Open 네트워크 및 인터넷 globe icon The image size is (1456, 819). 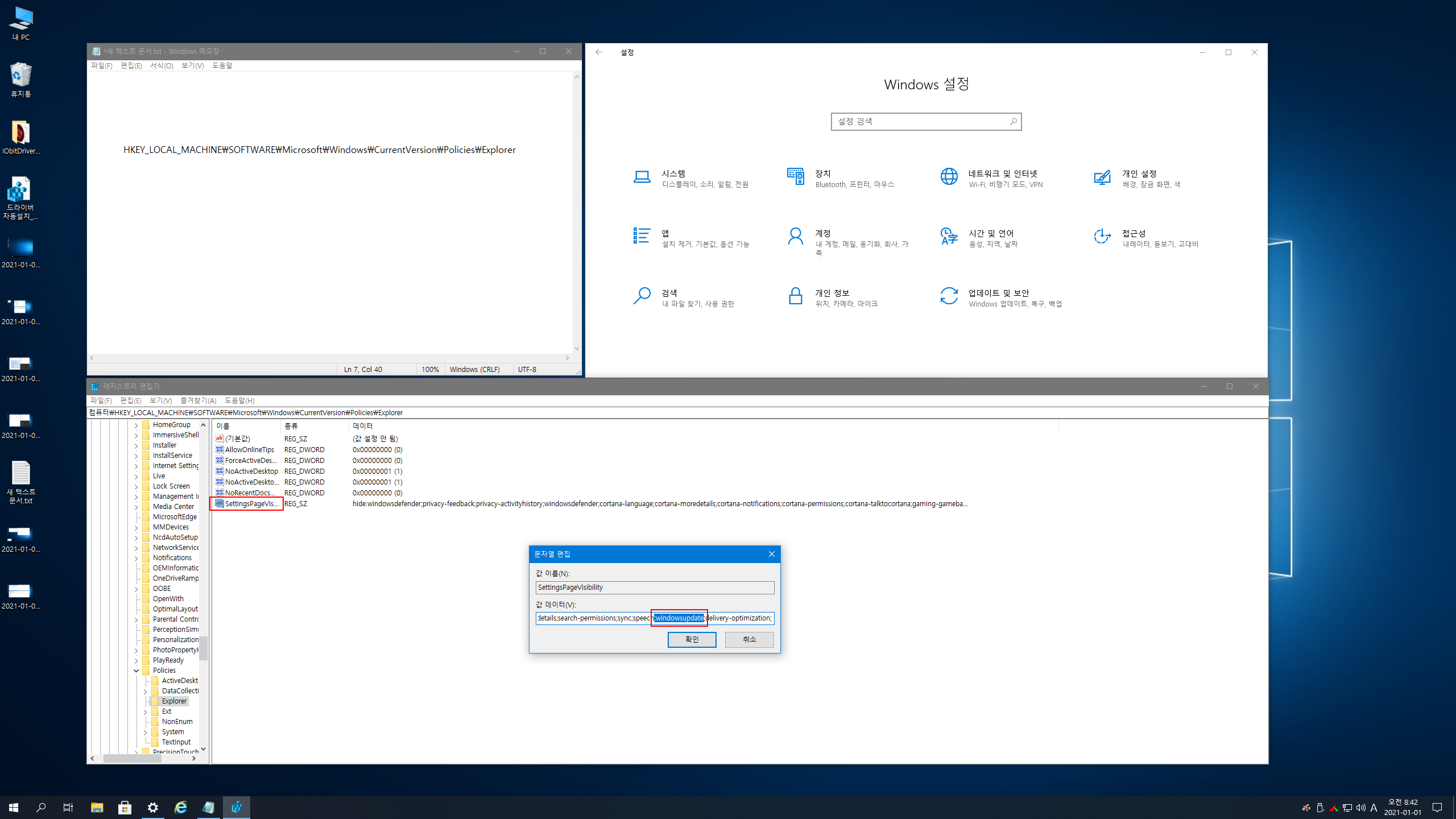coord(949,177)
